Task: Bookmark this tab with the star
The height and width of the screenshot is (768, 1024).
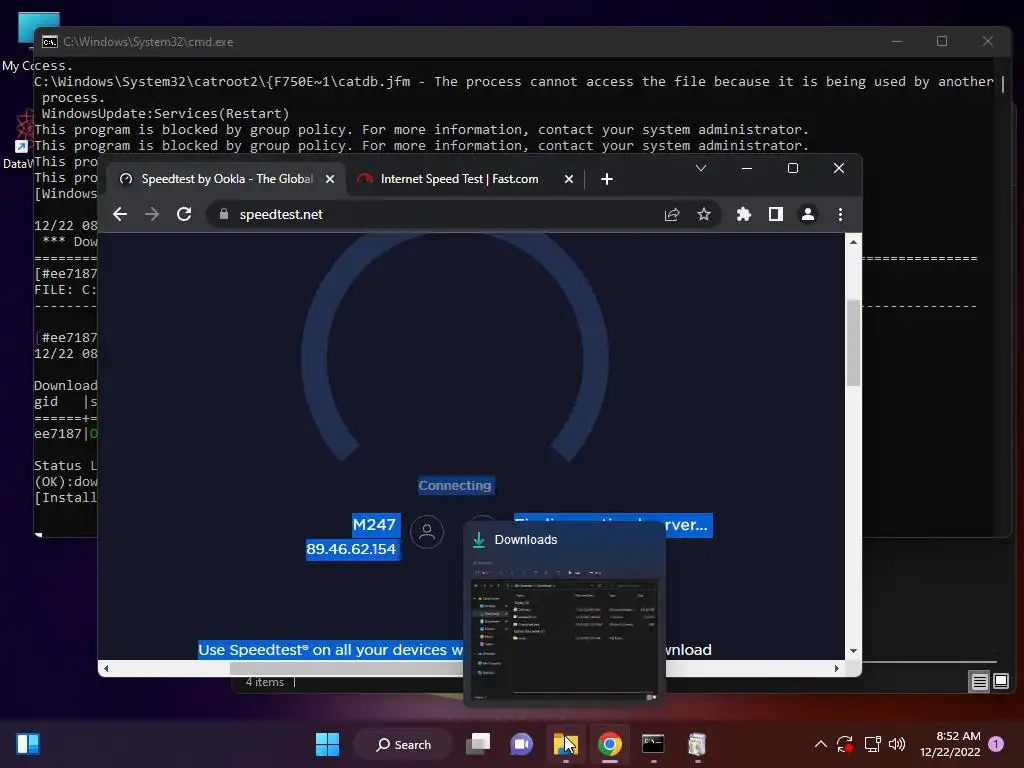Action: (x=704, y=214)
